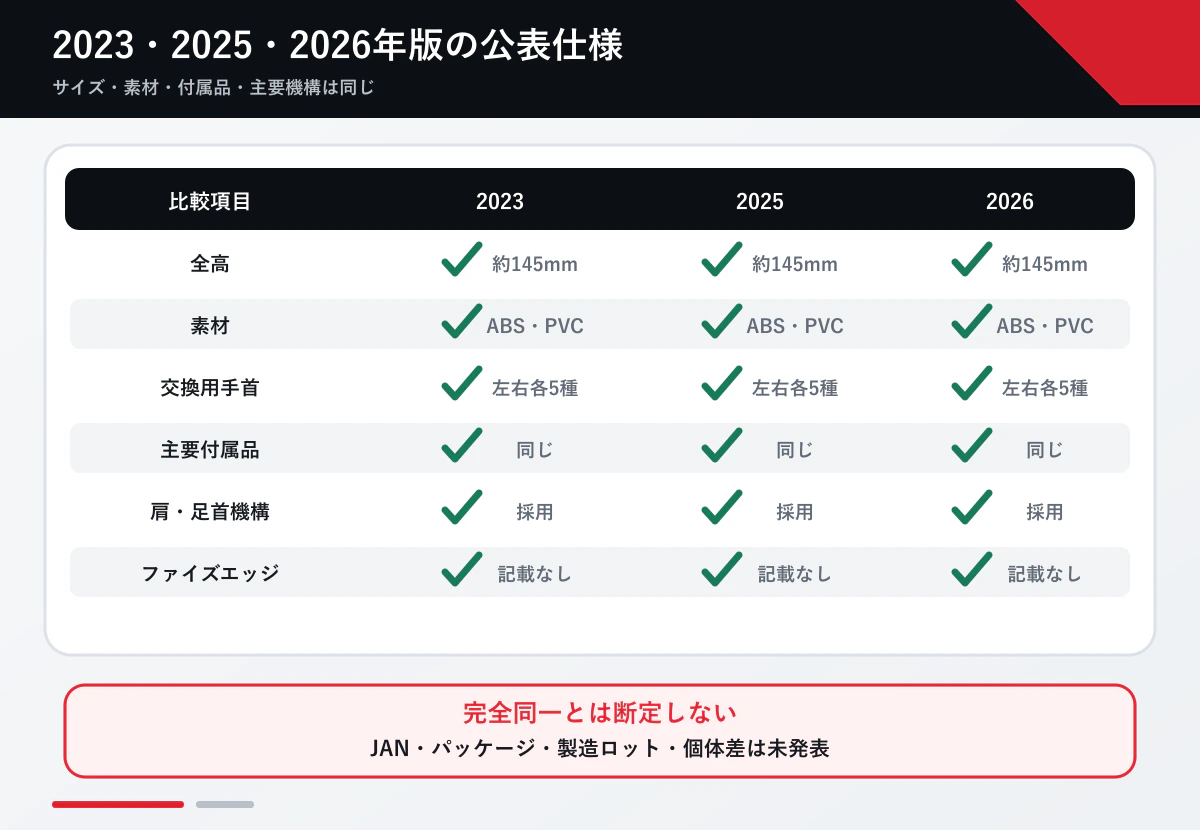
Task: Select 採用 under the 2026 column
Action: coord(1045,512)
